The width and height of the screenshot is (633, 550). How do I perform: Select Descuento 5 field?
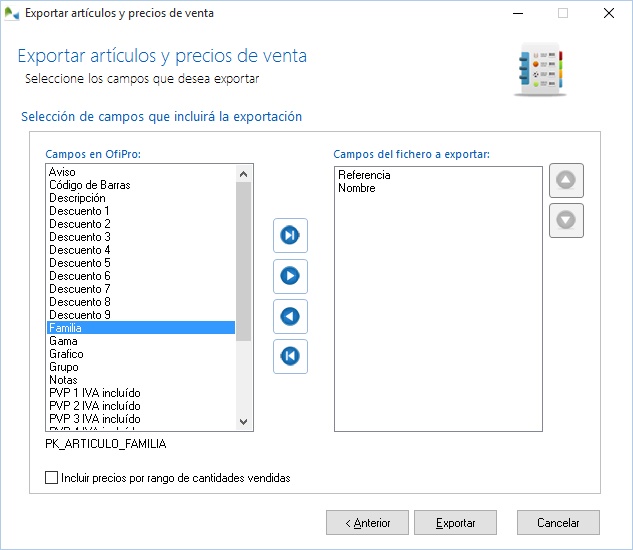coord(141,263)
